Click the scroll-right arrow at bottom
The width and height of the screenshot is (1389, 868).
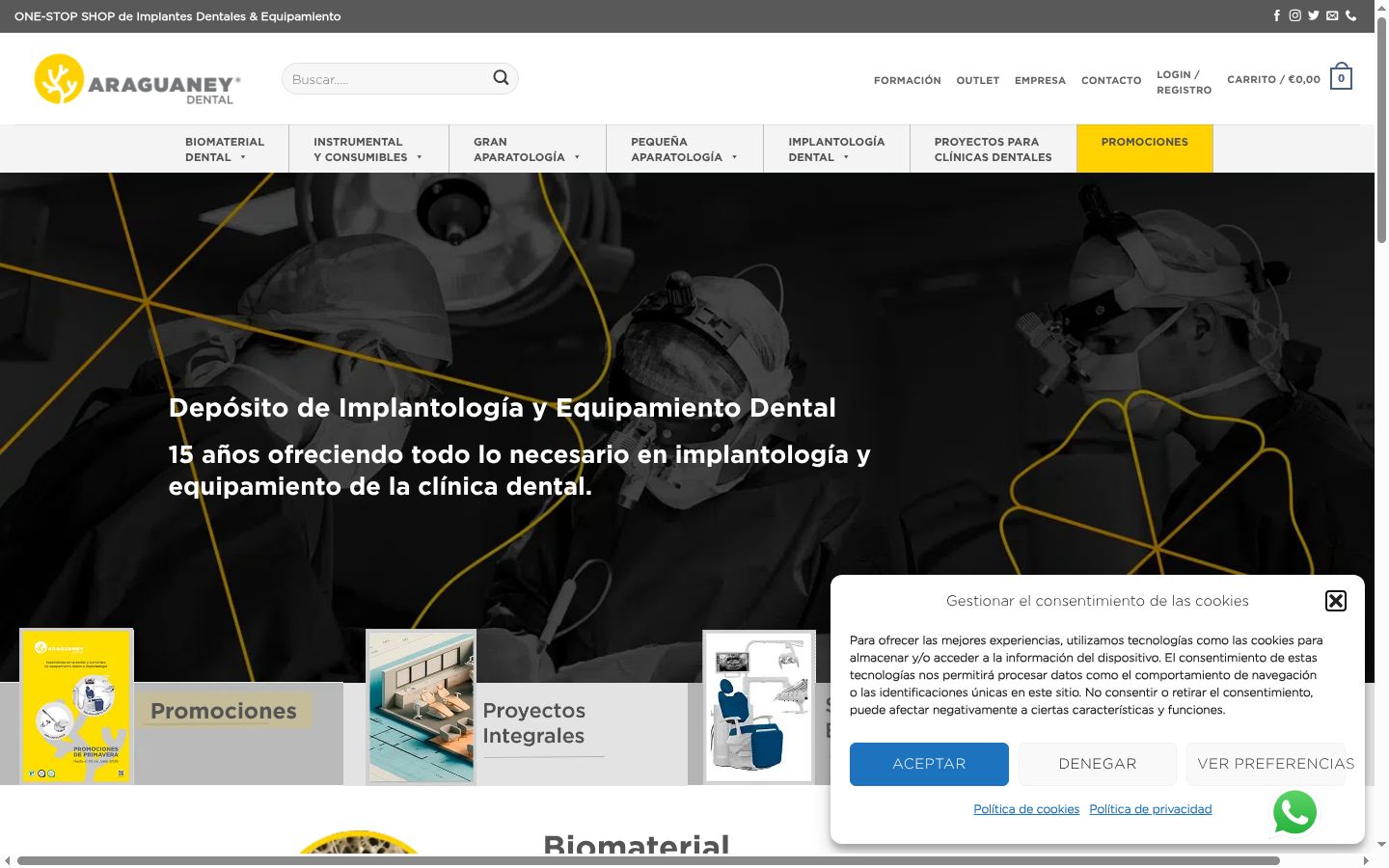pyautogui.click(x=1366, y=860)
